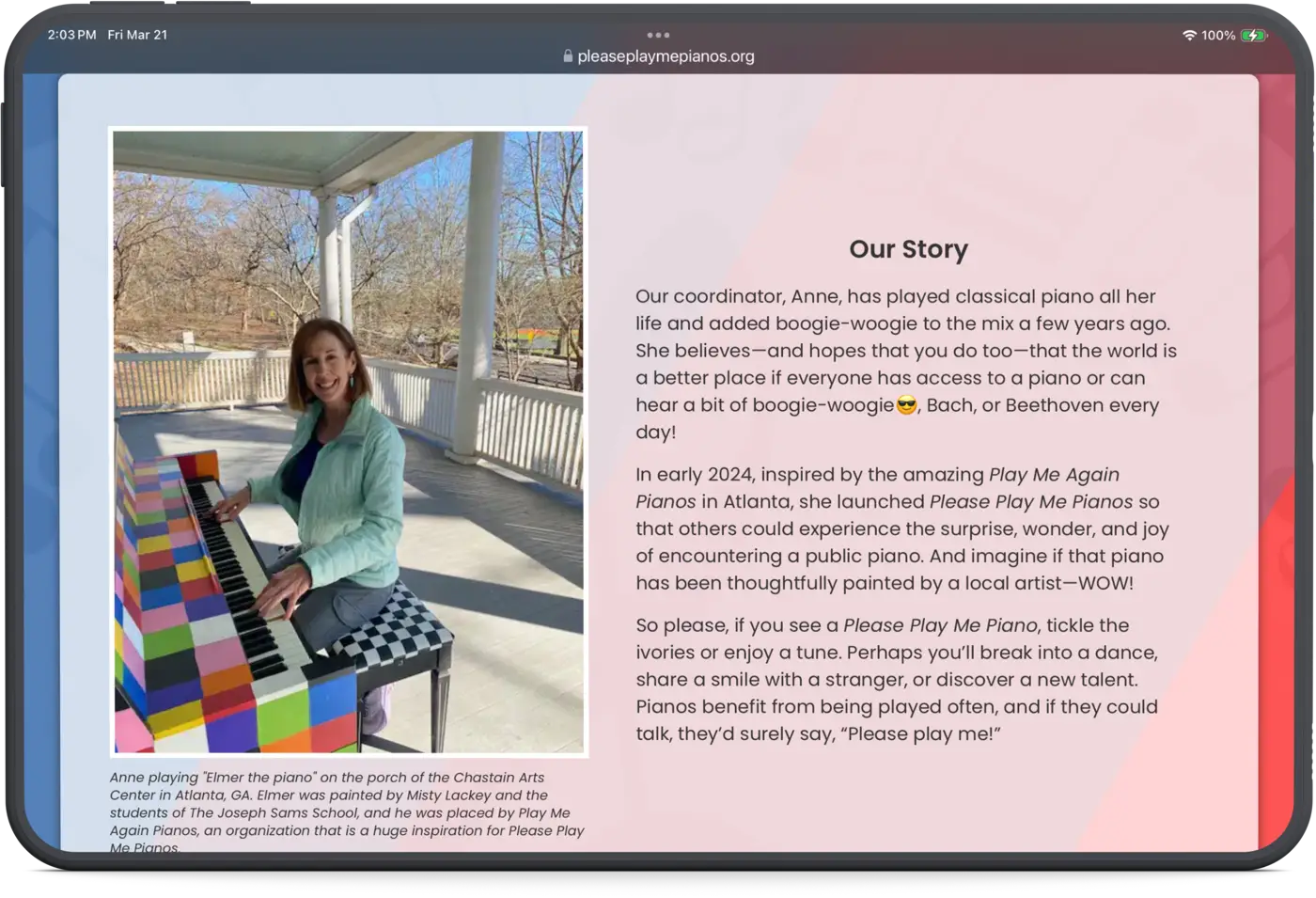Click the paragraph starting "In early 2024"
Viewport: 1316px width, 898px height.
(901, 528)
